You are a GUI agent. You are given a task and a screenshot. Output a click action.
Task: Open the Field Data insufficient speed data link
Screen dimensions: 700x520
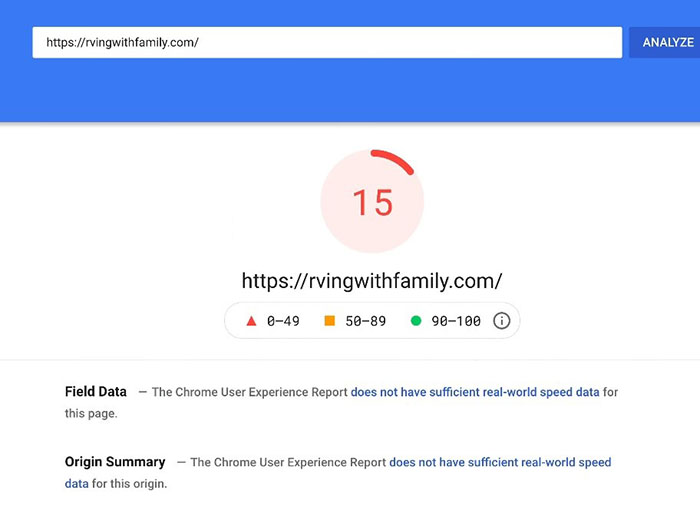click(475, 392)
